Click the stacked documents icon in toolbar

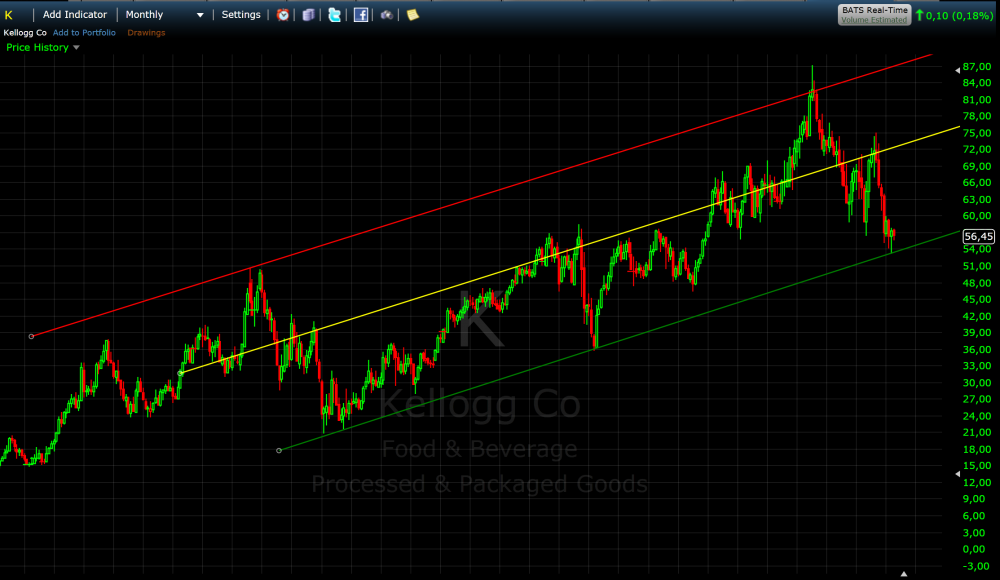[309, 15]
